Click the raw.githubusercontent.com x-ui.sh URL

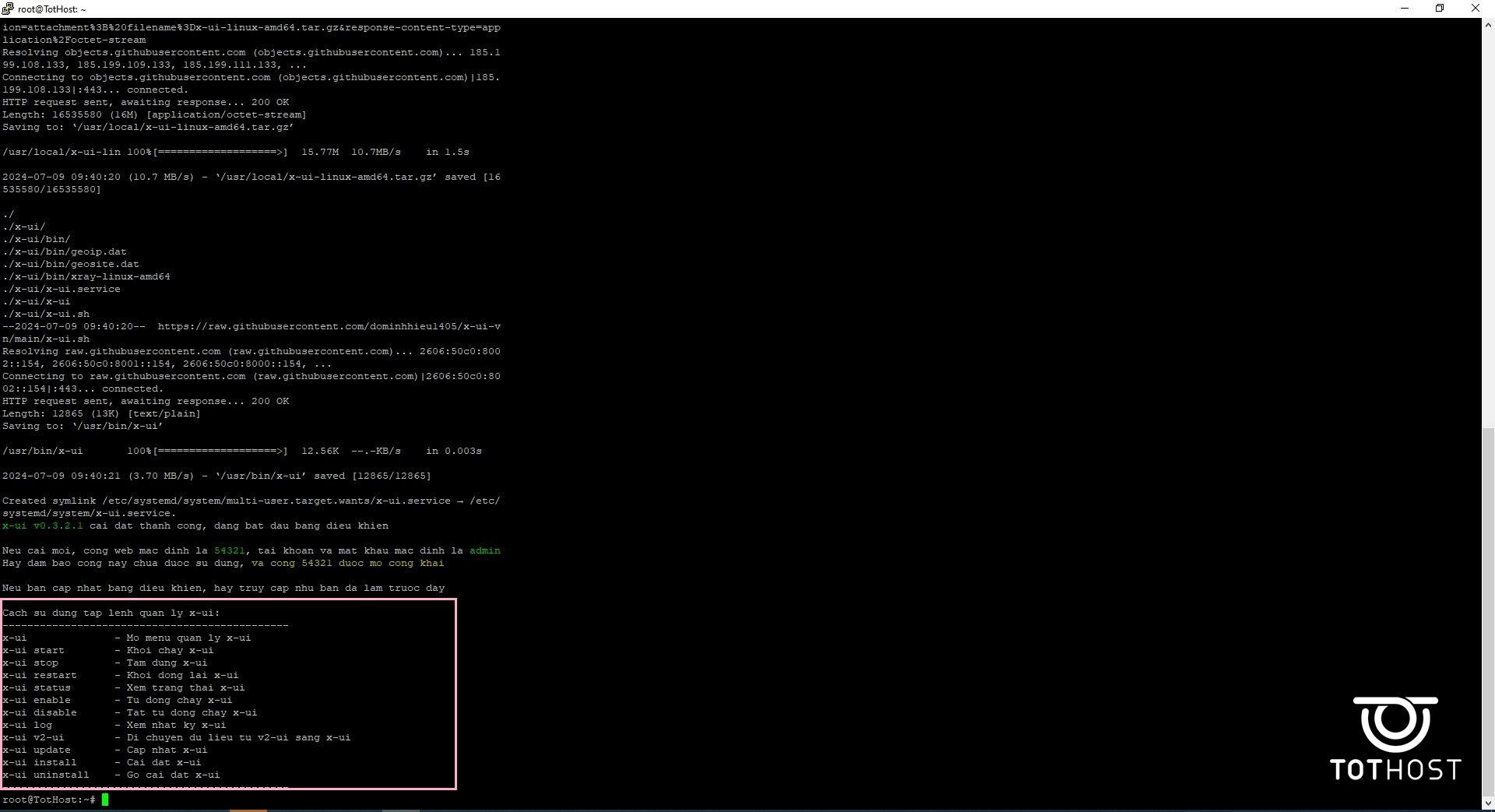(x=329, y=327)
